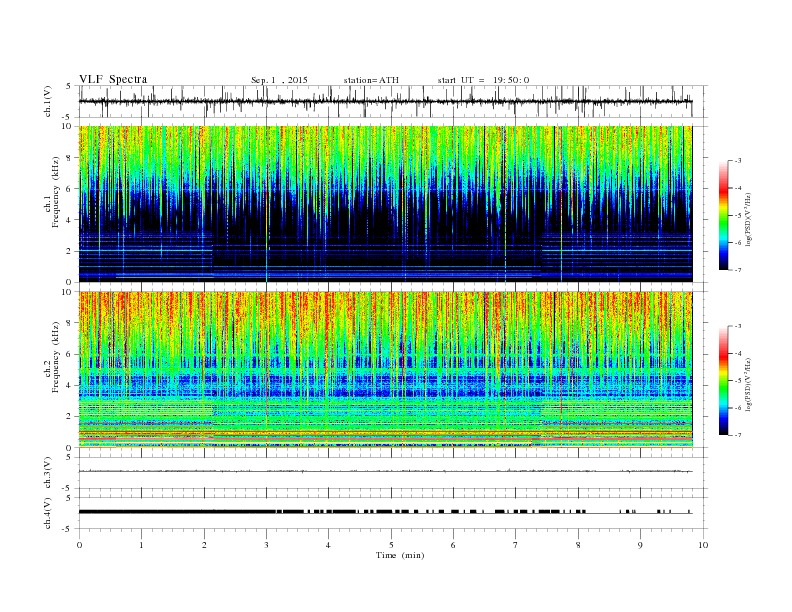Image resolution: width=792 pixels, height=612 pixels.
Task: Click the ch.2 spectrogram color bar
Action: point(724,381)
